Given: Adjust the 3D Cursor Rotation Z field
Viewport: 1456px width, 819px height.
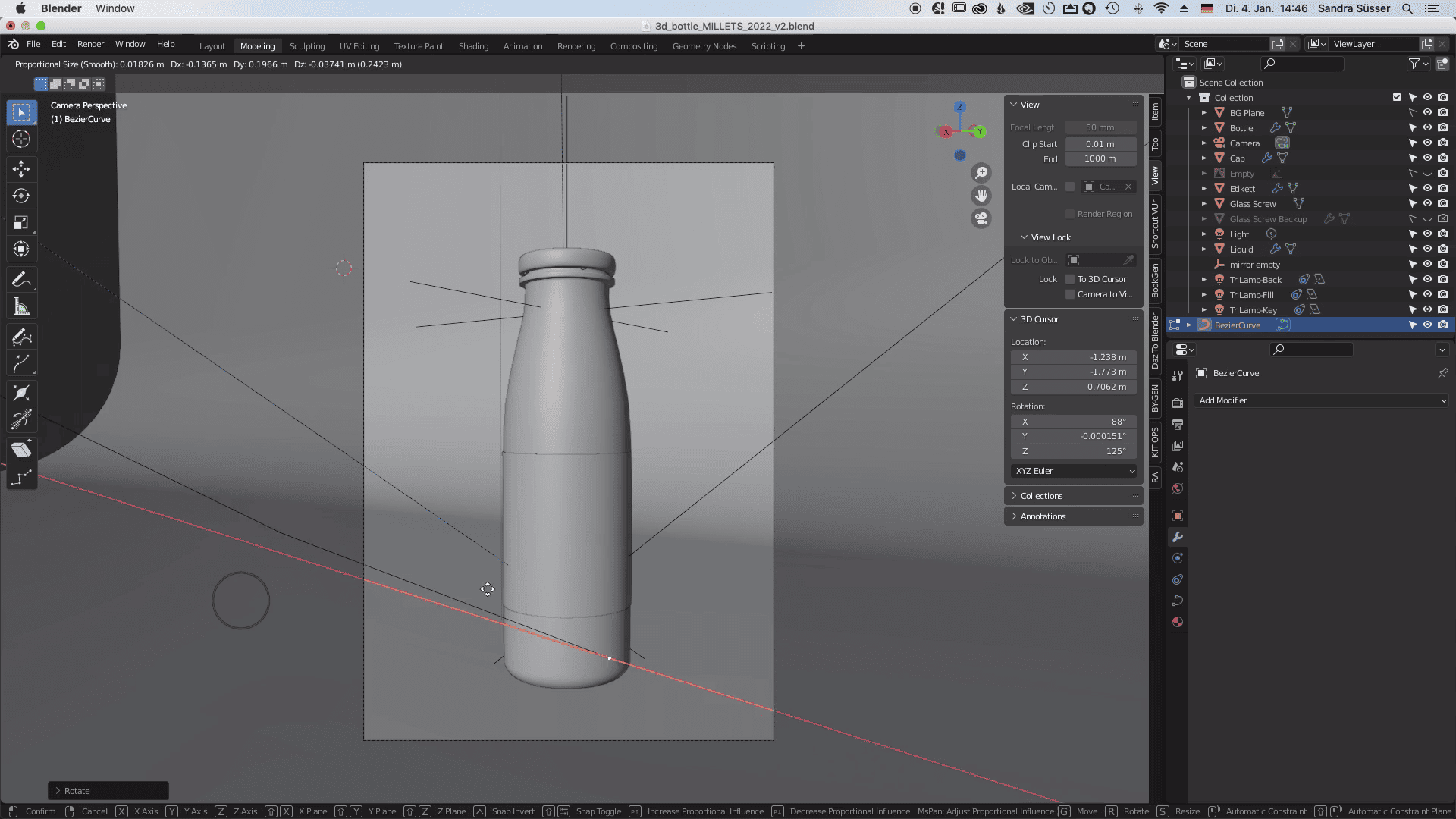Looking at the screenshot, I should (1074, 451).
